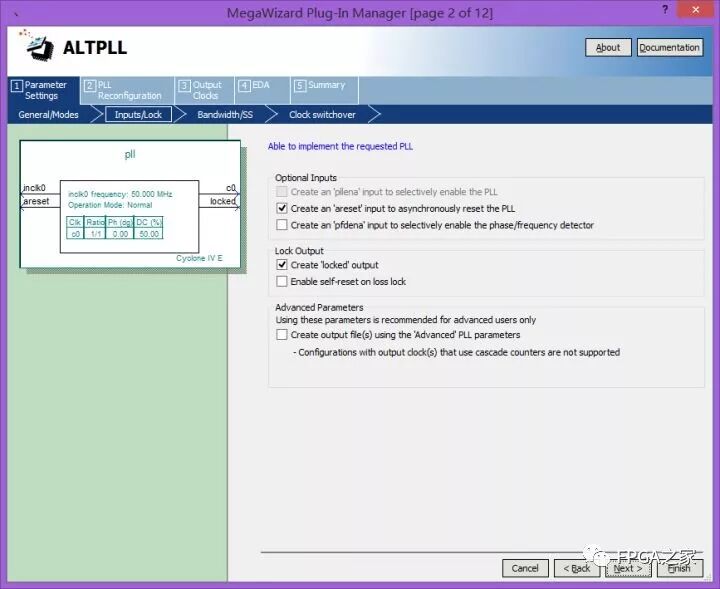Uncheck Create 'locked' output
Image resolution: width=720 pixels, height=589 pixels.
(x=282, y=265)
